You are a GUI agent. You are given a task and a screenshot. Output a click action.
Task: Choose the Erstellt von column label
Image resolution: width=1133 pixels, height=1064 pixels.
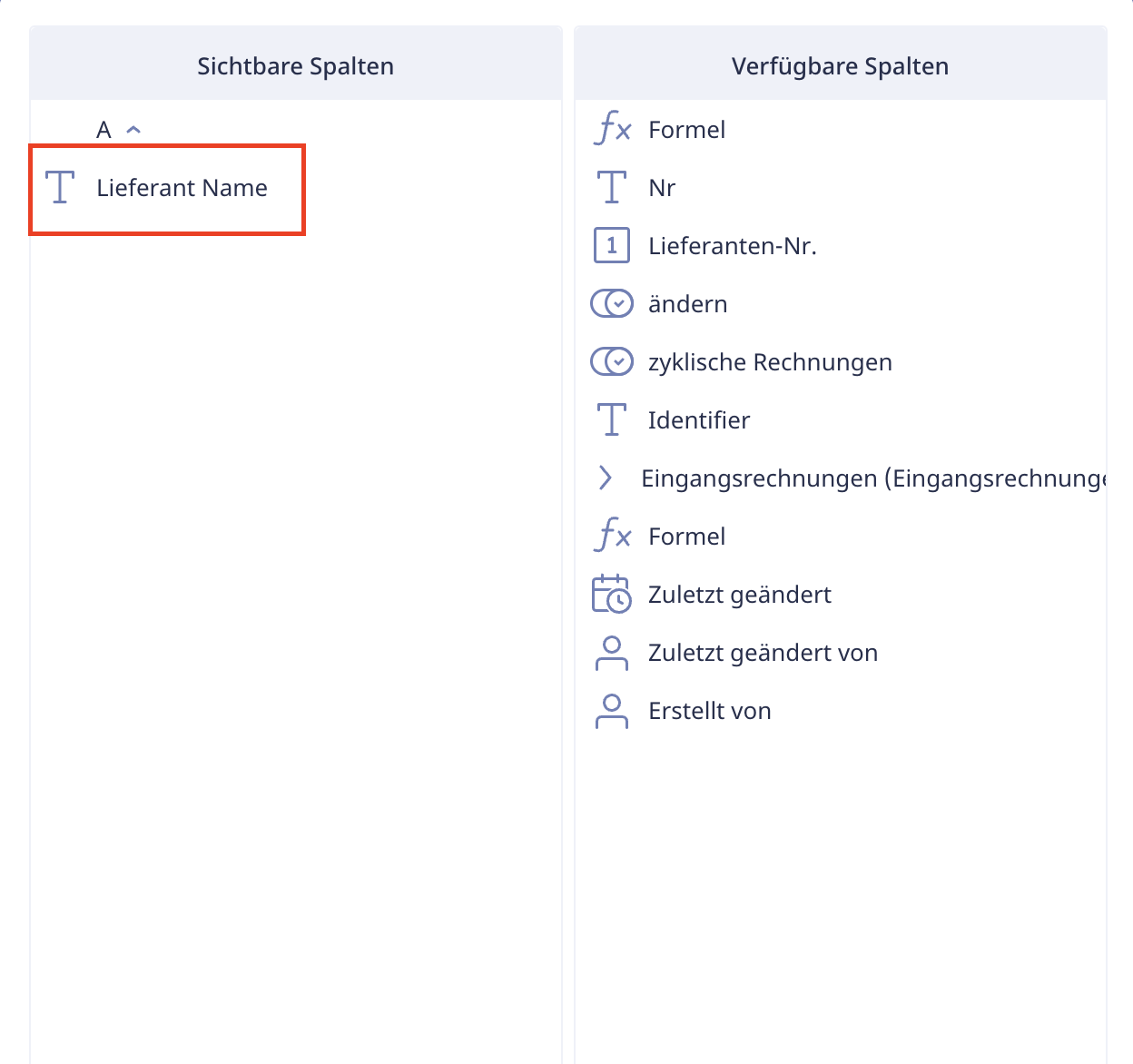(710, 711)
